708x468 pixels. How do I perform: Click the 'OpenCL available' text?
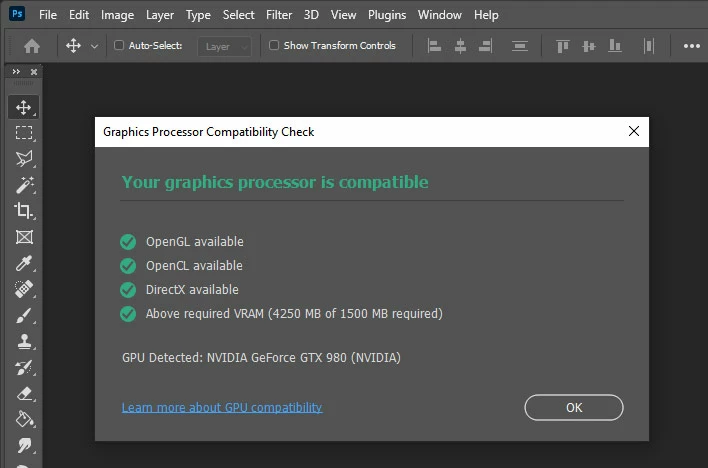194,266
